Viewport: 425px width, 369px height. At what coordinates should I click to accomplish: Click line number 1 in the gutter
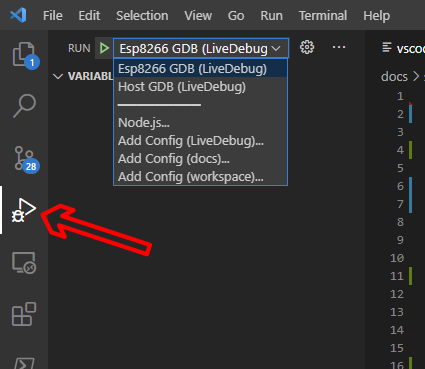(400, 96)
